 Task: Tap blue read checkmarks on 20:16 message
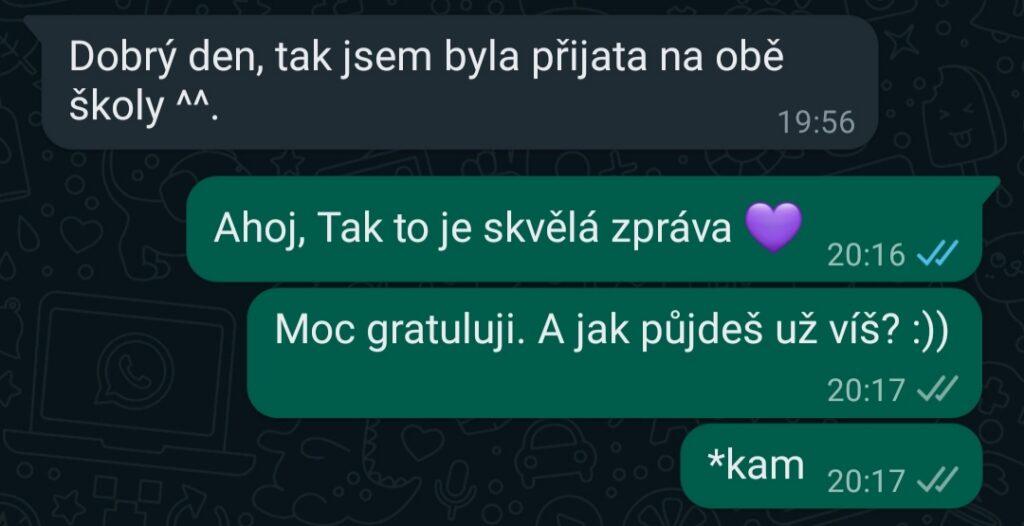[x=938, y=253]
